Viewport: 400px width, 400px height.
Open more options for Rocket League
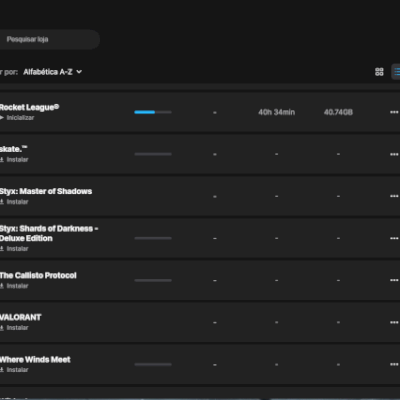tap(394, 112)
